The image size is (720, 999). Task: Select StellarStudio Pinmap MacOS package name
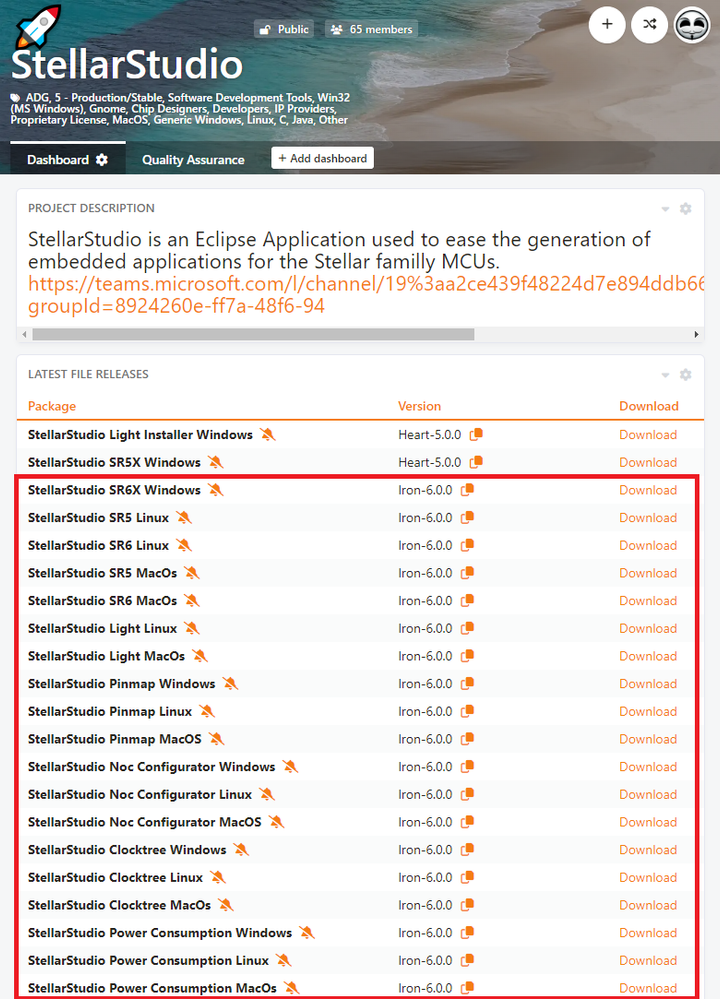click(115, 739)
